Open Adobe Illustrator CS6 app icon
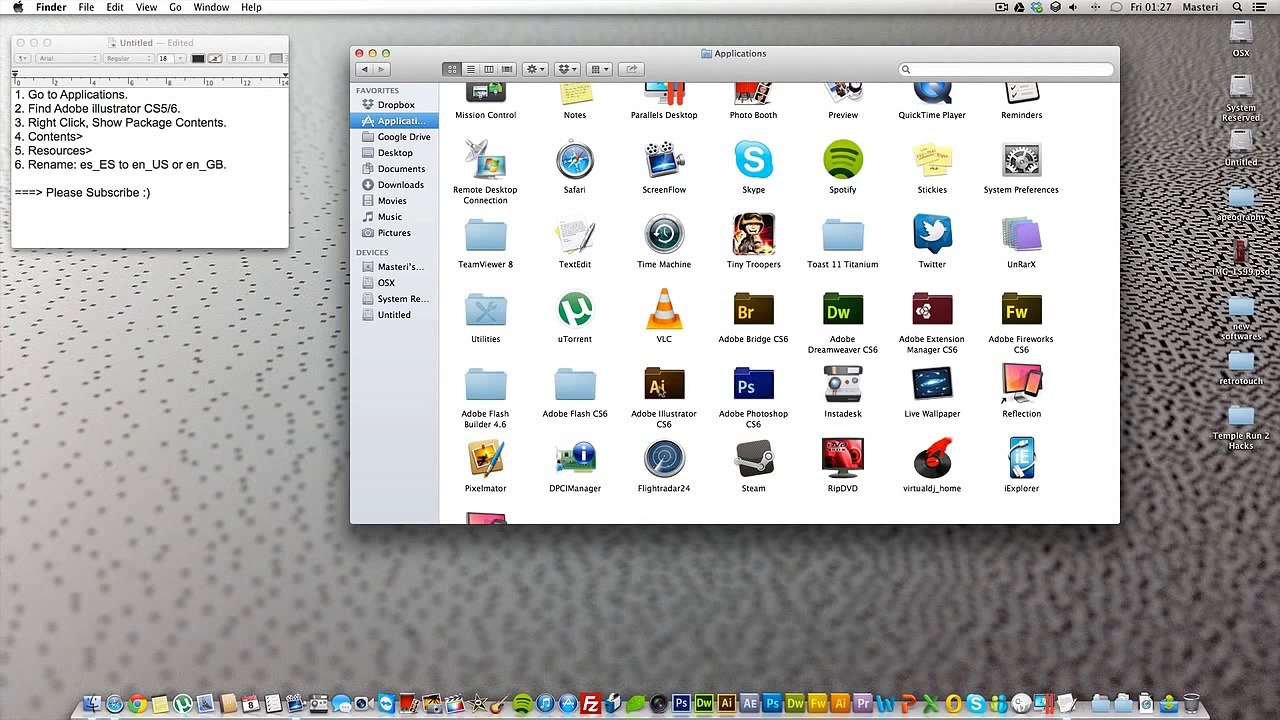Screen dimensions: 1280x720 (664, 385)
